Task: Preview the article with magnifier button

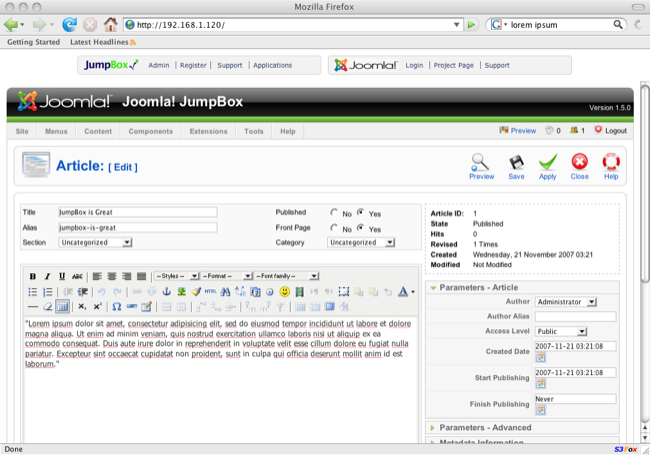Action: pos(481,167)
